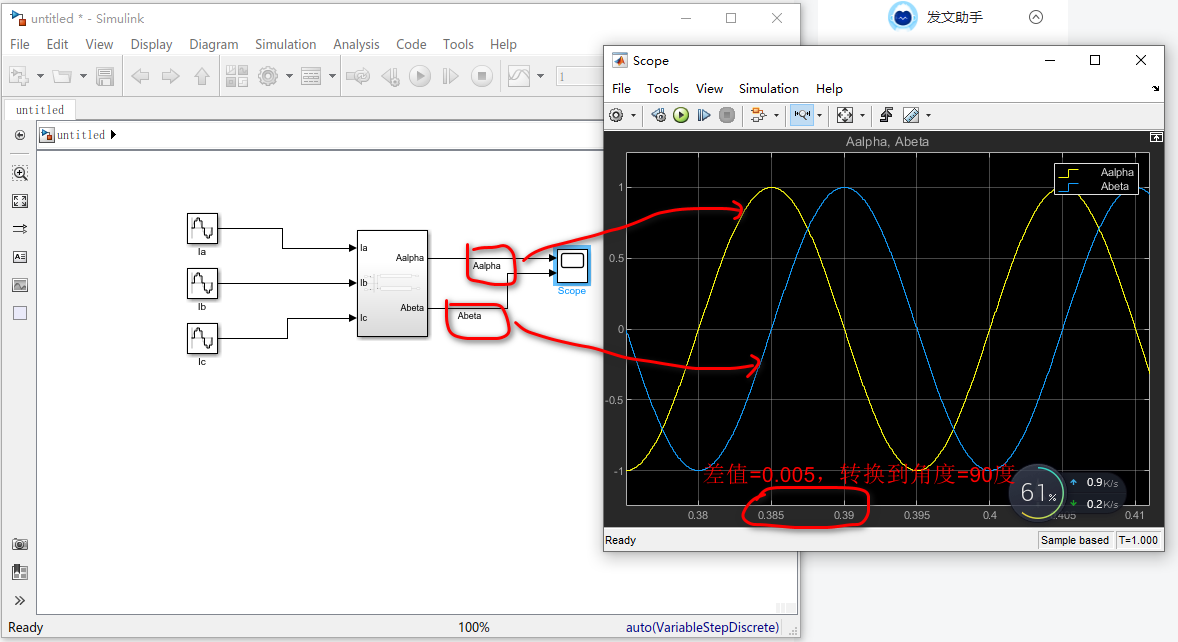Select the zoom magnifier in the left palette
This screenshot has height=642, width=1178.
(20, 173)
